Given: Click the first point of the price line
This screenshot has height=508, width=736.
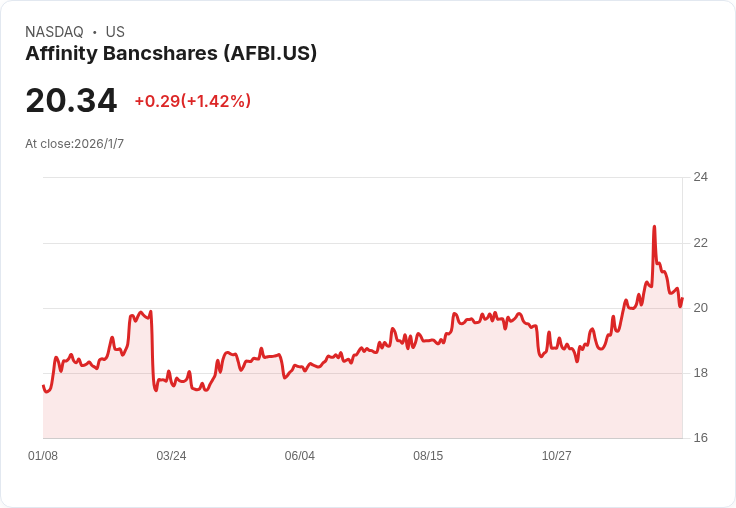Looking at the screenshot, I should pos(43,386).
